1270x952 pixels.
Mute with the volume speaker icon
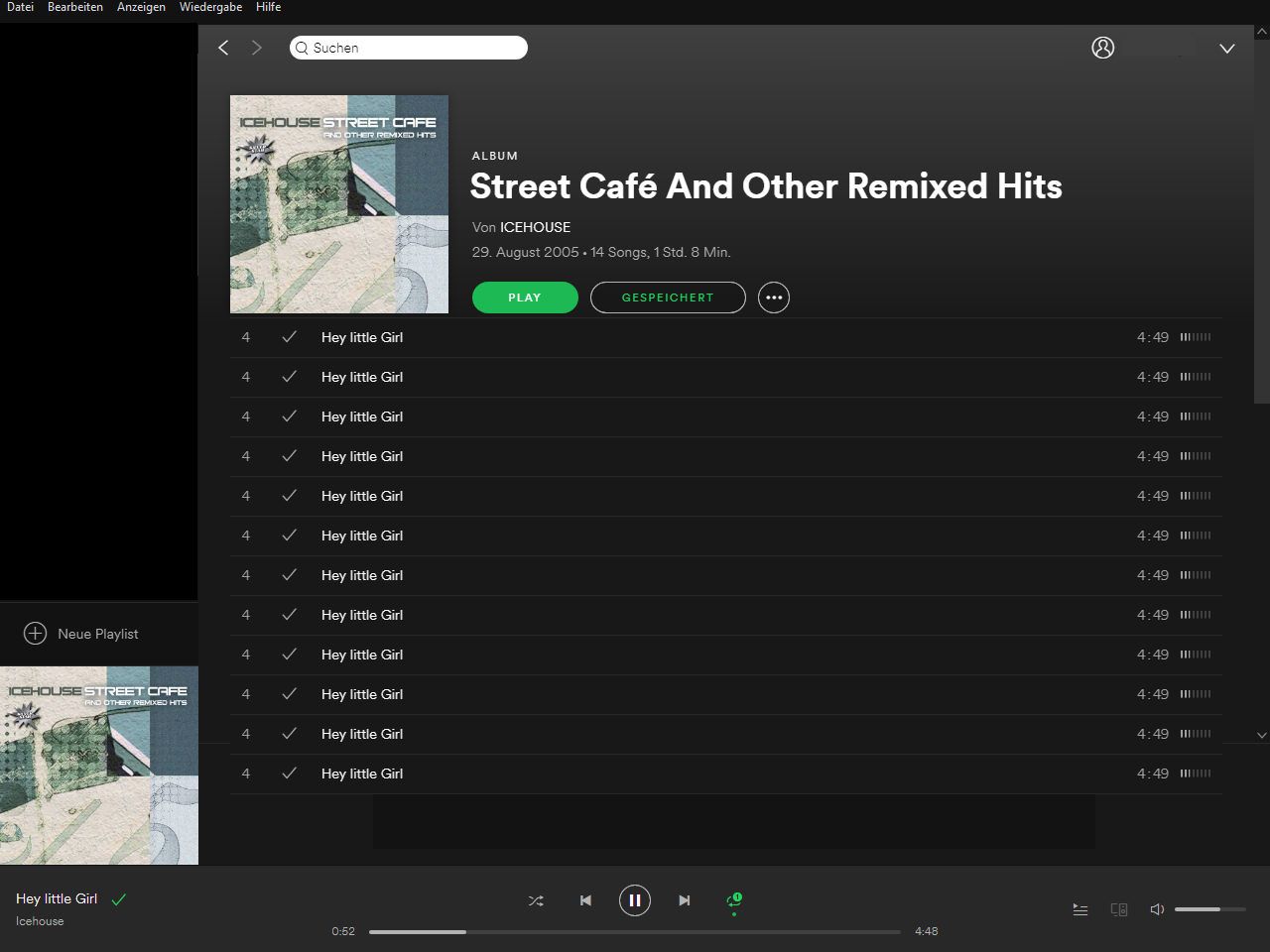click(1156, 909)
